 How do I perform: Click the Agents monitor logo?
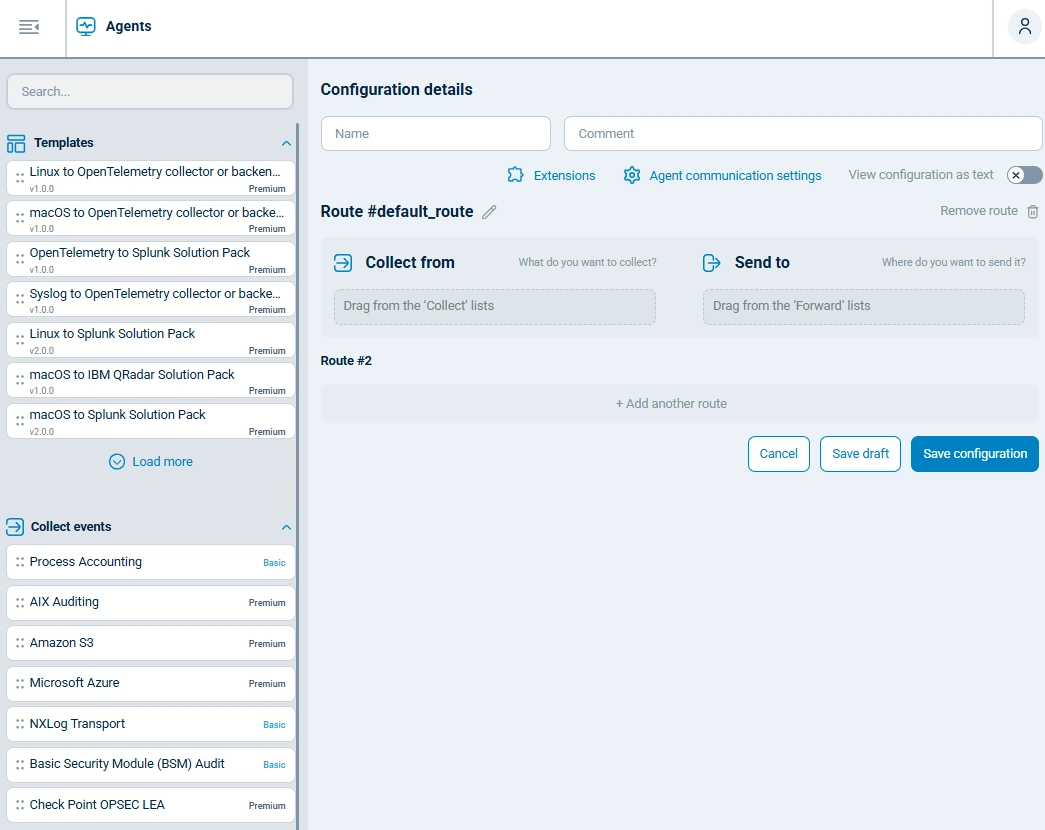tap(84, 27)
